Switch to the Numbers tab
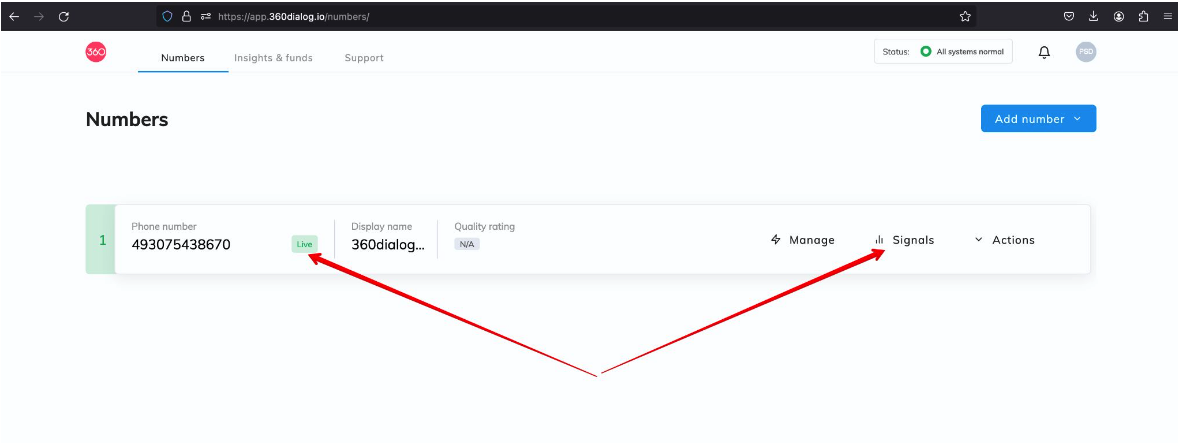1178x443 pixels. coord(183,58)
